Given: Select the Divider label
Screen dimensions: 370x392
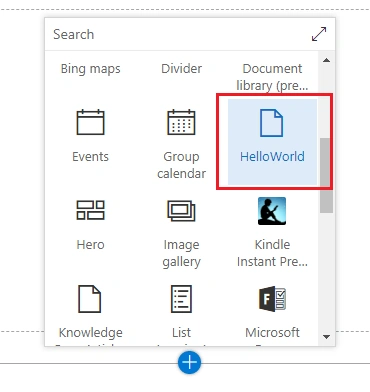Looking at the screenshot, I should tap(181, 69).
